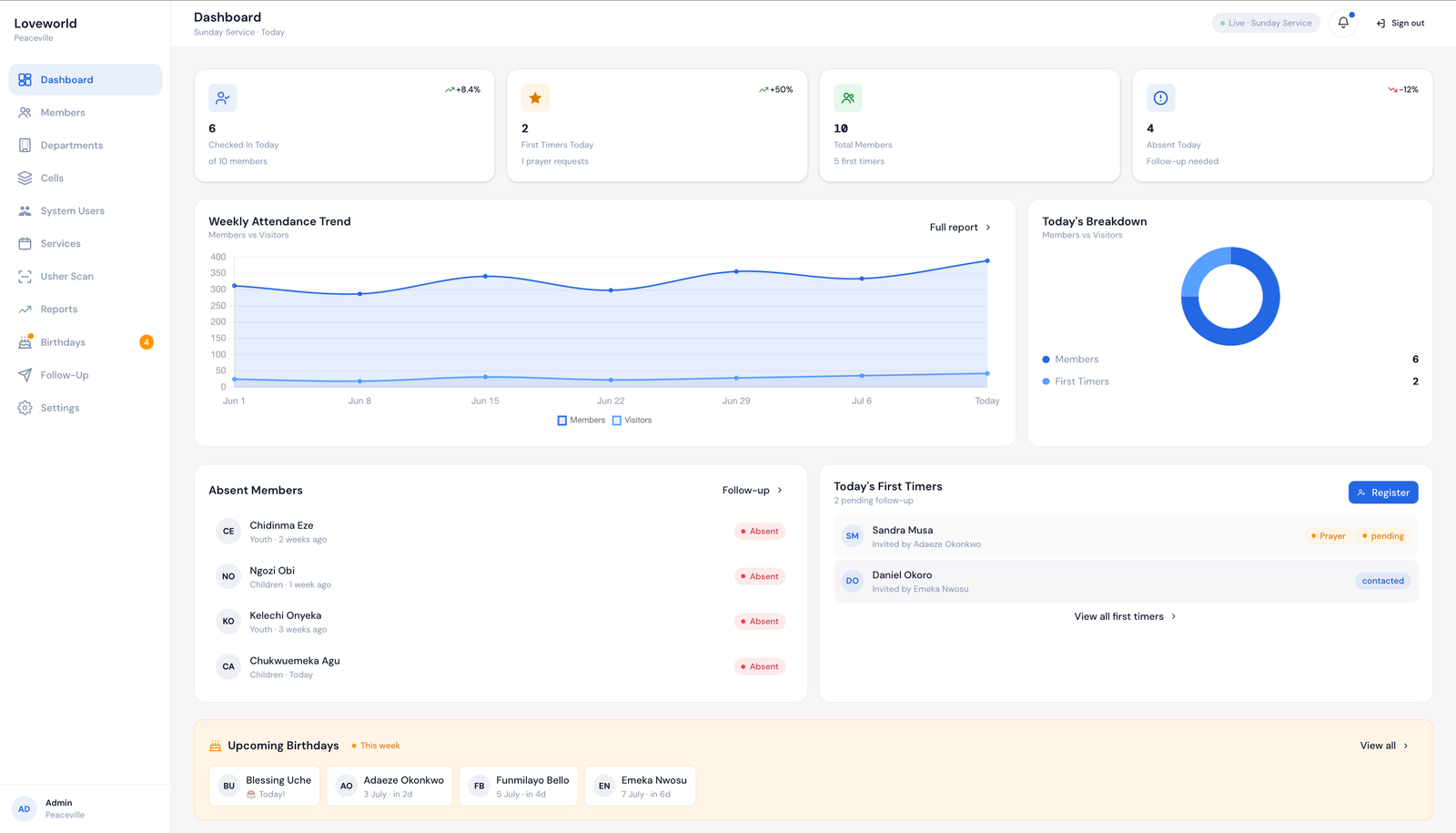Go to Departments in the sidebar
The image size is (1456, 833).
coord(86,146)
